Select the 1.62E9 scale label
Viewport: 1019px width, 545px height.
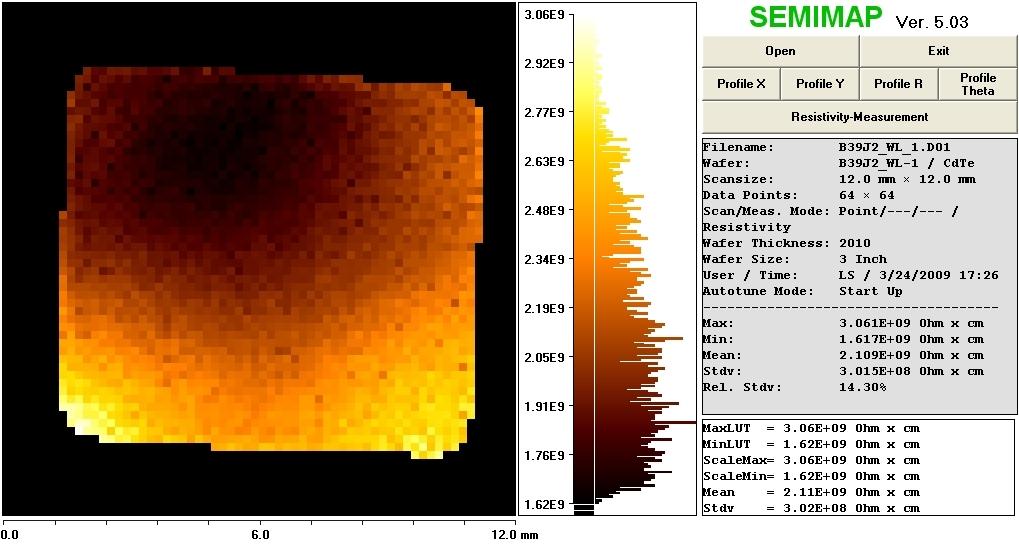point(543,504)
